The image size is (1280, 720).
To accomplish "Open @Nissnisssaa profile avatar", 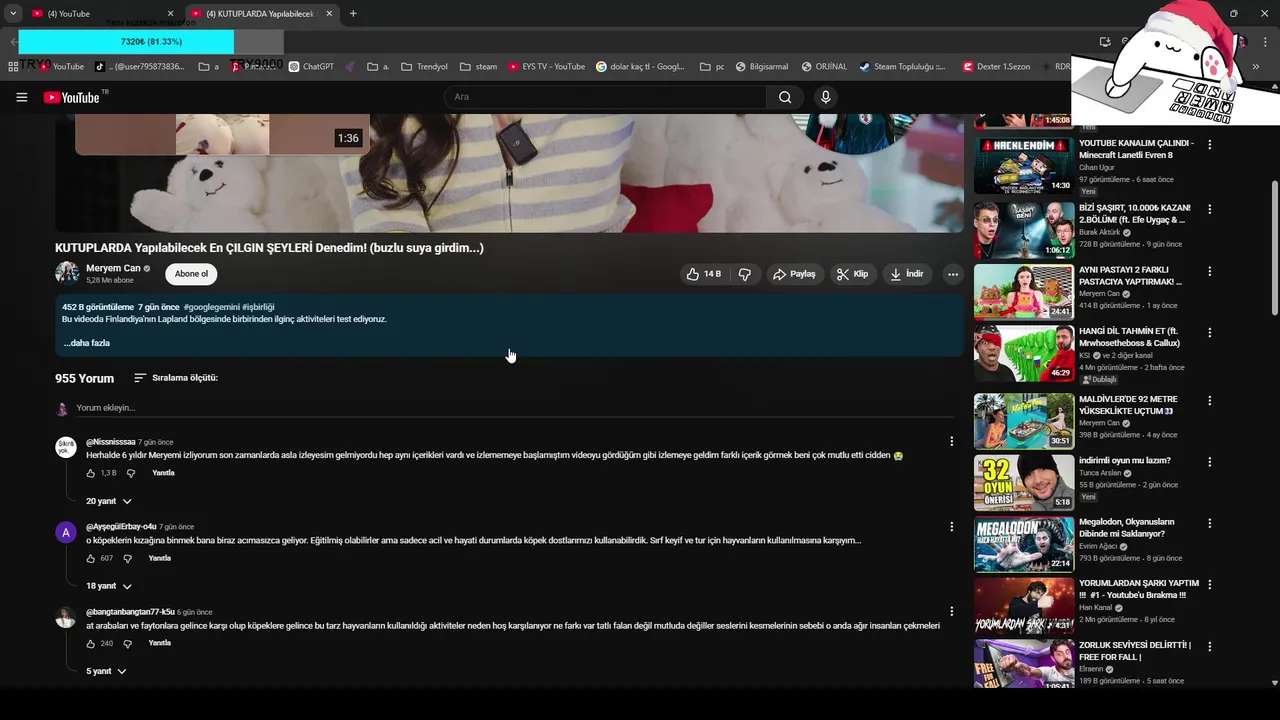I will coord(66,447).
